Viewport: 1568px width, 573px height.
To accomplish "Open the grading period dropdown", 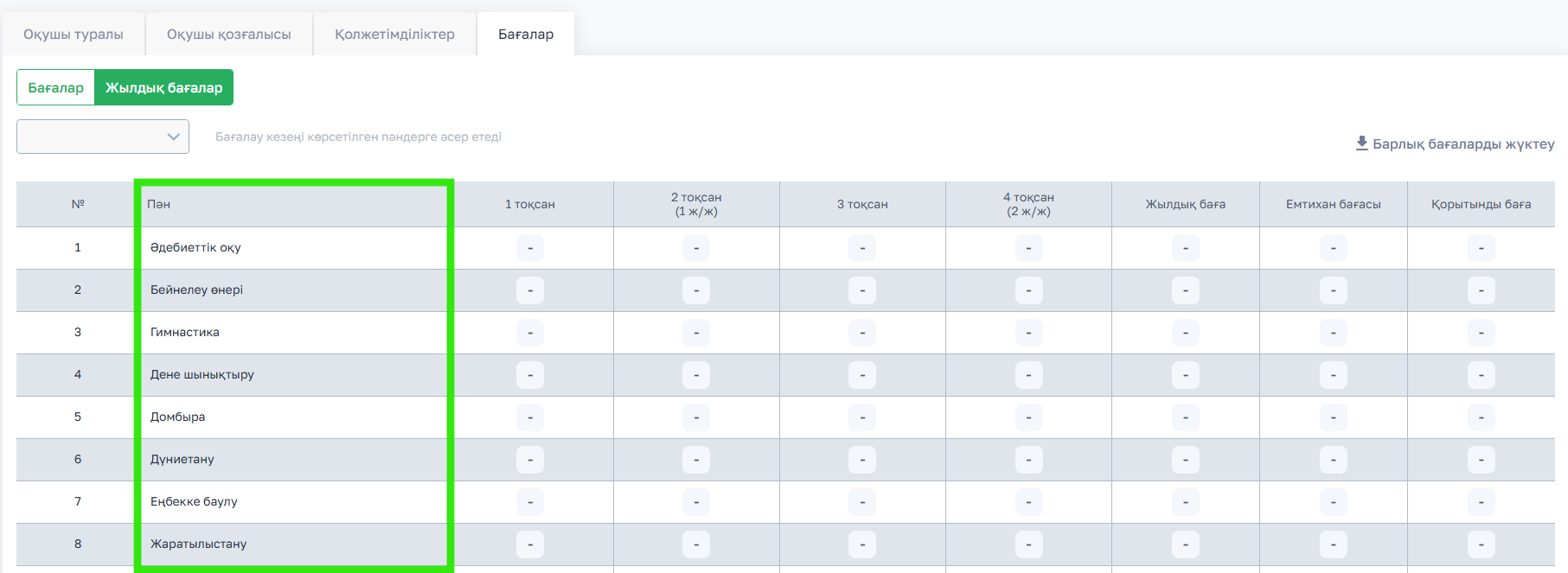I will pos(103,137).
